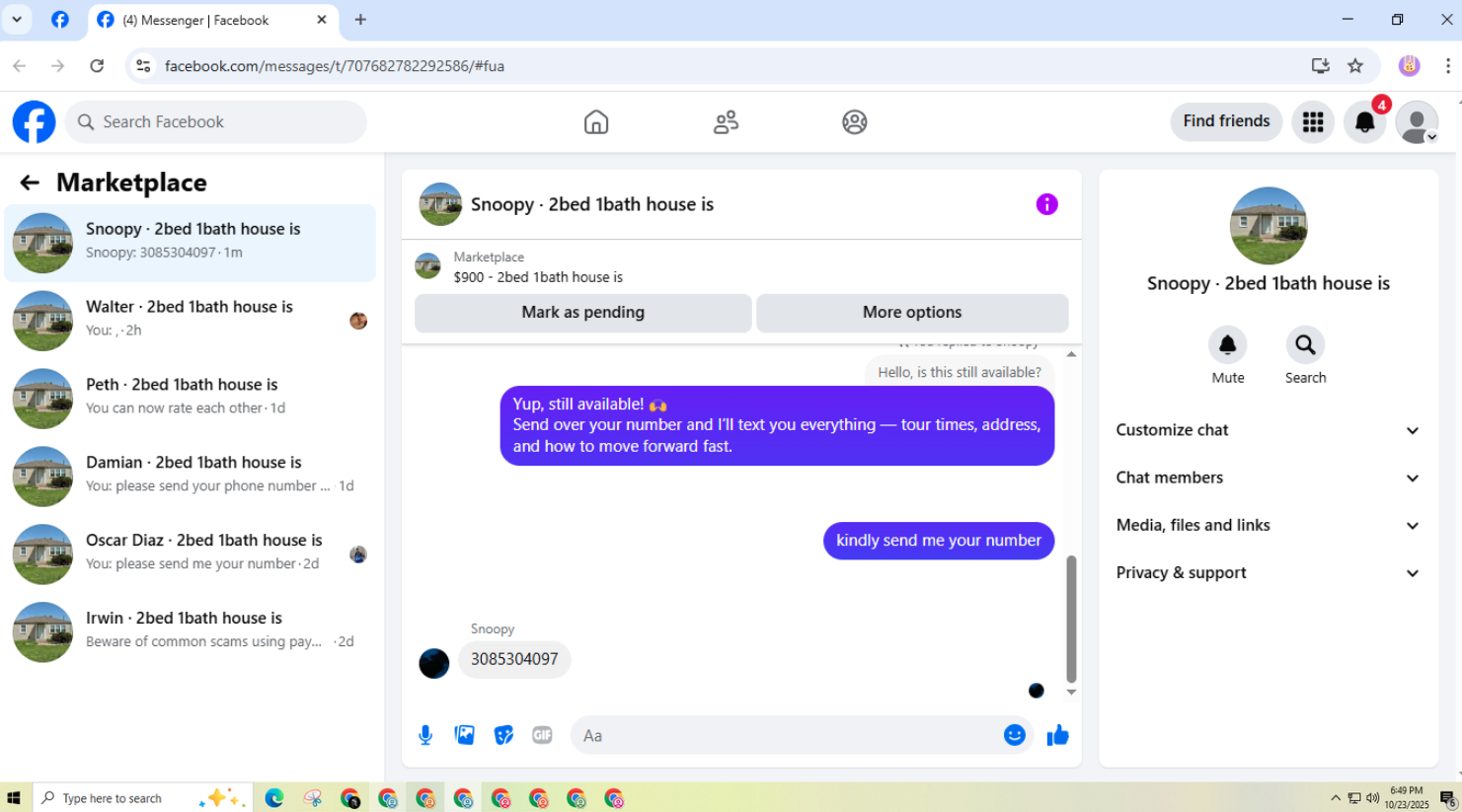Click Mark as pending button

(x=582, y=313)
